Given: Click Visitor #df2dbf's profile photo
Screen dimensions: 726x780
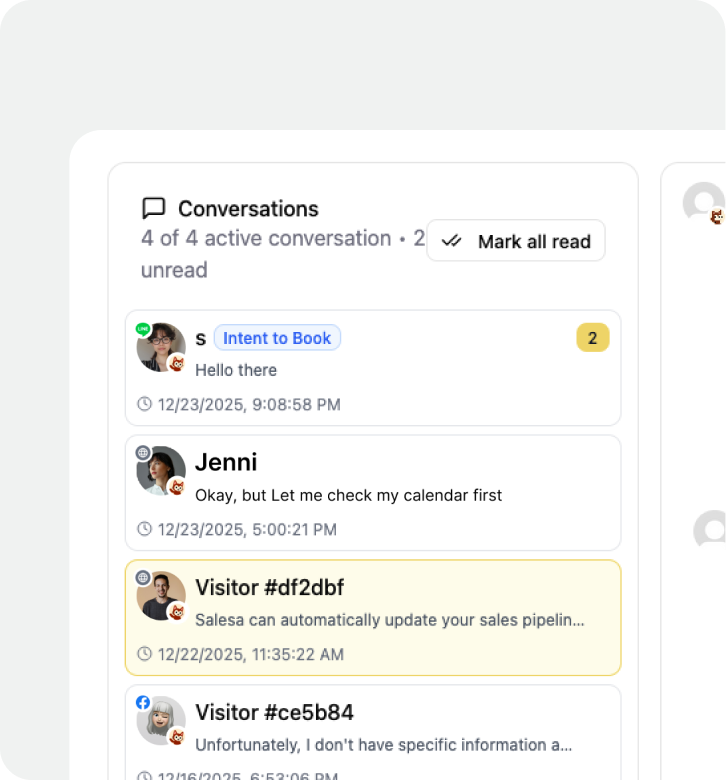Looking at the screenshot, I should 160,596.
